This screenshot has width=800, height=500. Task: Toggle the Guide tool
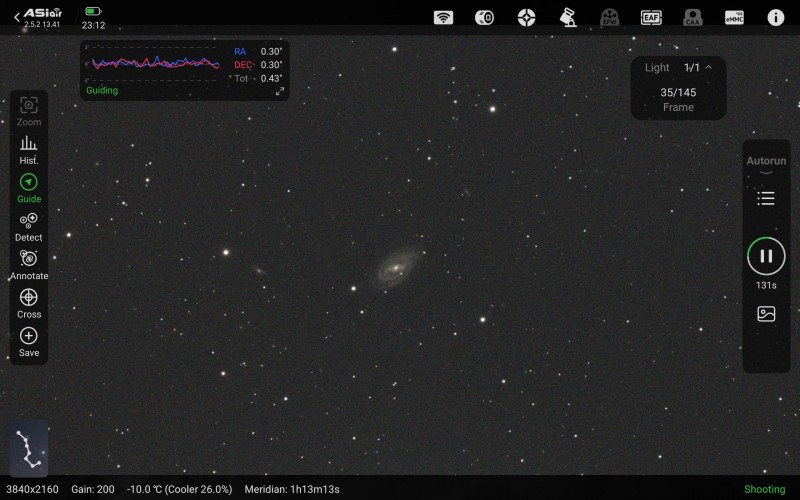pos(29,188)
